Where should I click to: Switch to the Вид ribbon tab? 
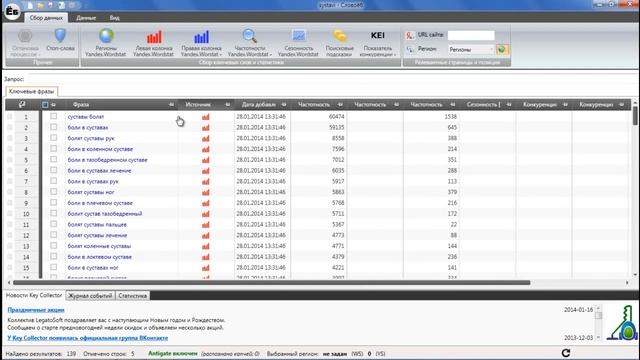[114, 18]
